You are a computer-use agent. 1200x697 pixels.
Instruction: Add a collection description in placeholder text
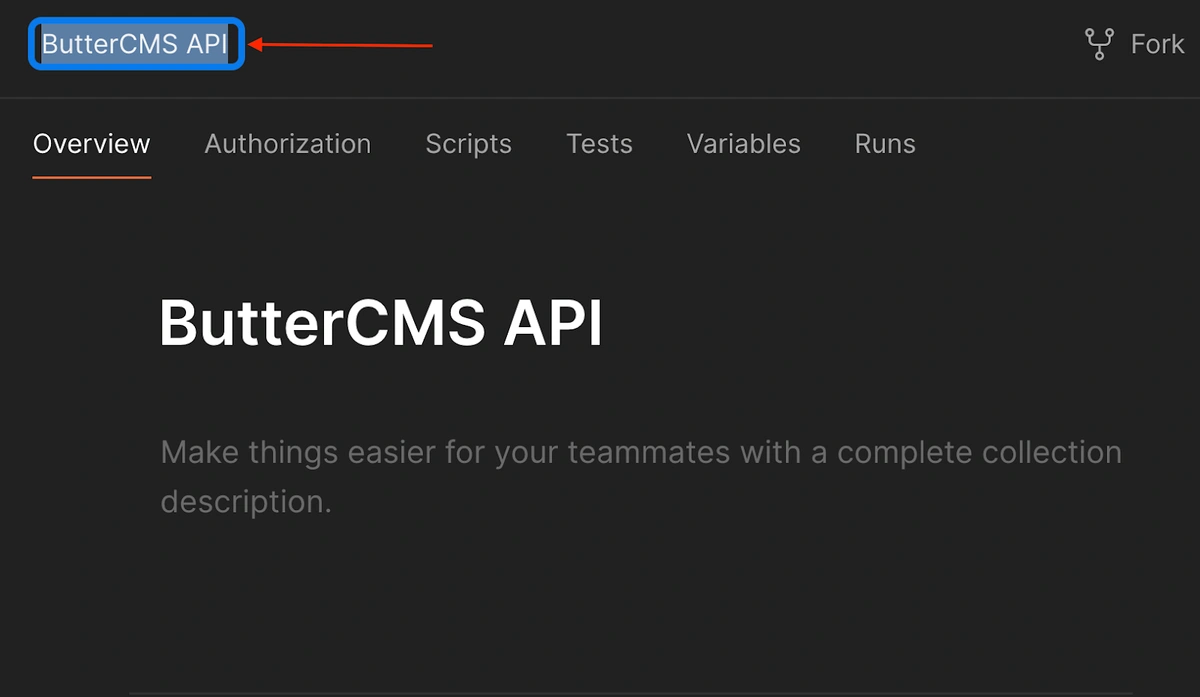pyautogui.click(x=641, y=476)
